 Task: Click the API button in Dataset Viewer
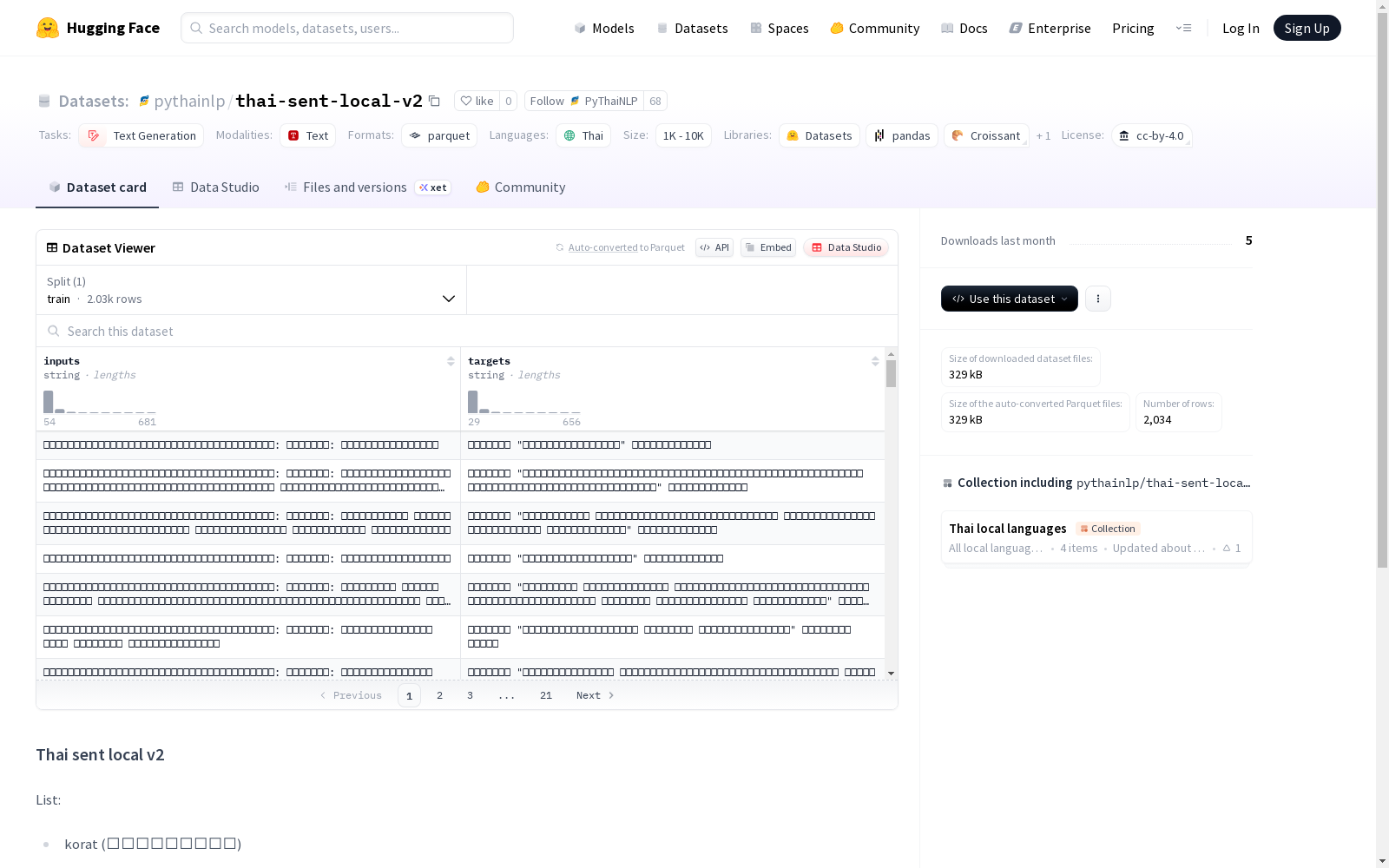point(714,247)
